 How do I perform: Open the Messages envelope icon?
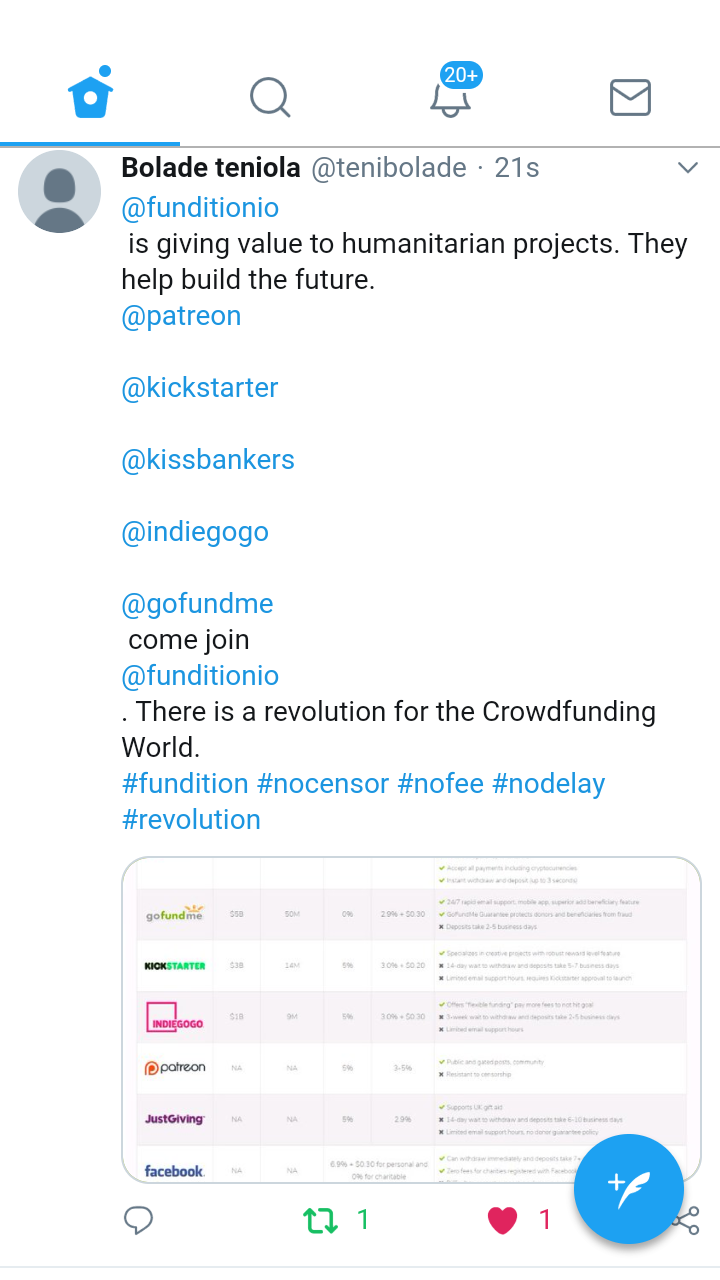click(x=630, y=98)
